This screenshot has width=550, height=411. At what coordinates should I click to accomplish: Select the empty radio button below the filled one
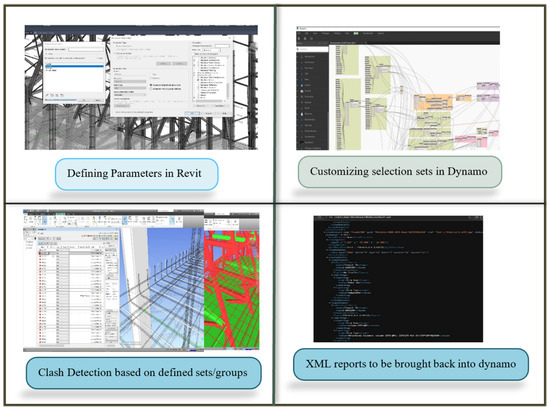tap(151, 89)
